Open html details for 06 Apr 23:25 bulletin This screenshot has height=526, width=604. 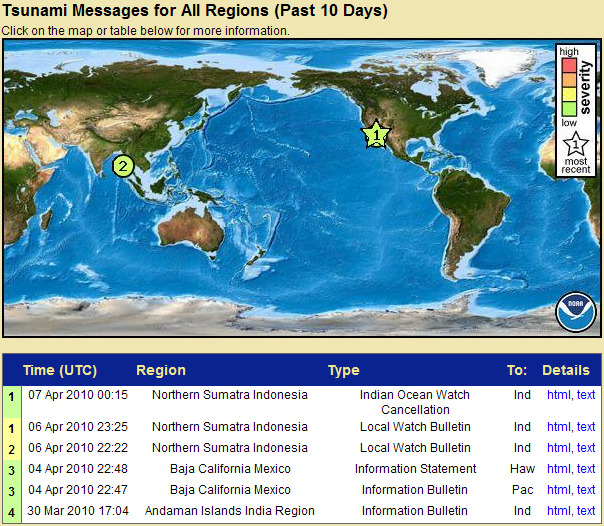559,427
